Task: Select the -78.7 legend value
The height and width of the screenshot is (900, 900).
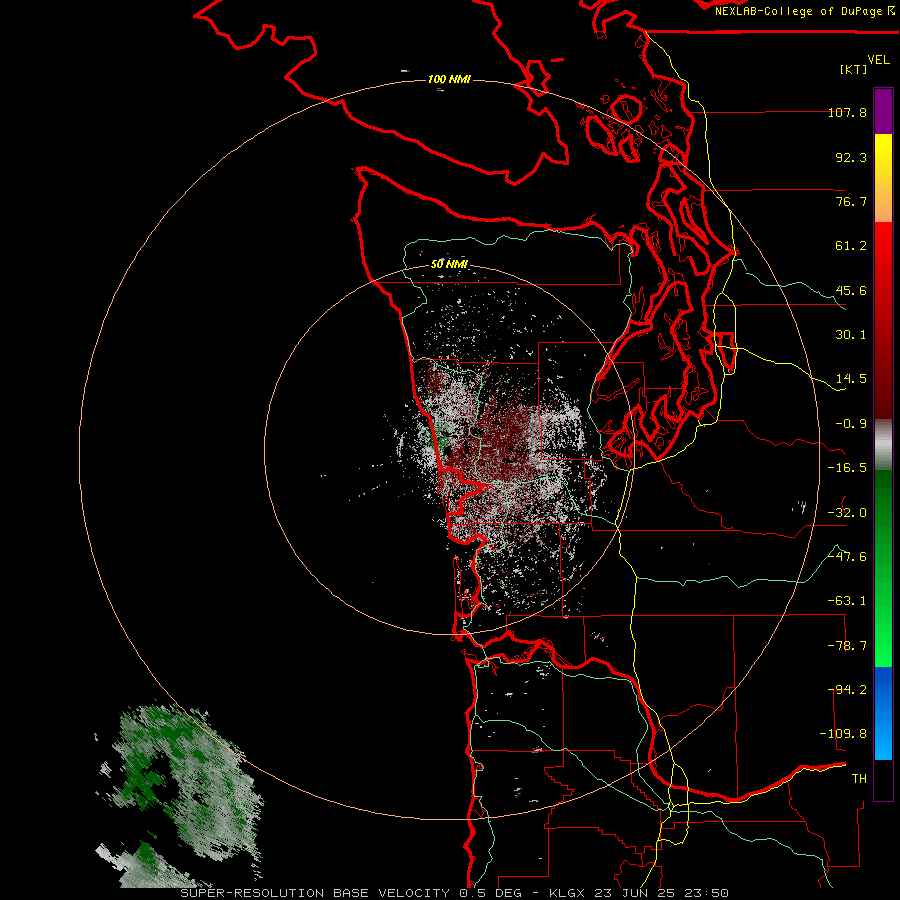Action: tap(847, 646)
